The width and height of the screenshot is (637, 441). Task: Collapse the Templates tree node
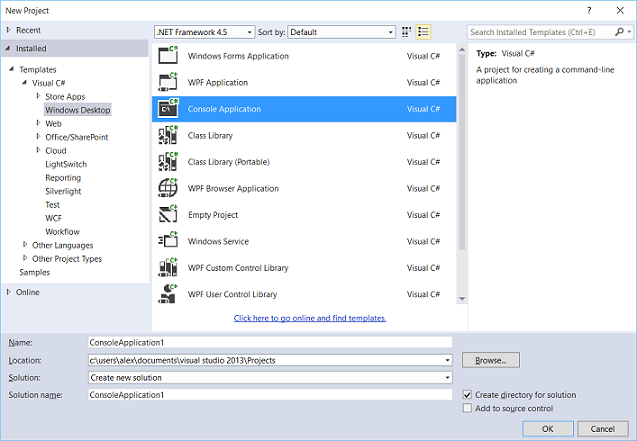point(12,69)
